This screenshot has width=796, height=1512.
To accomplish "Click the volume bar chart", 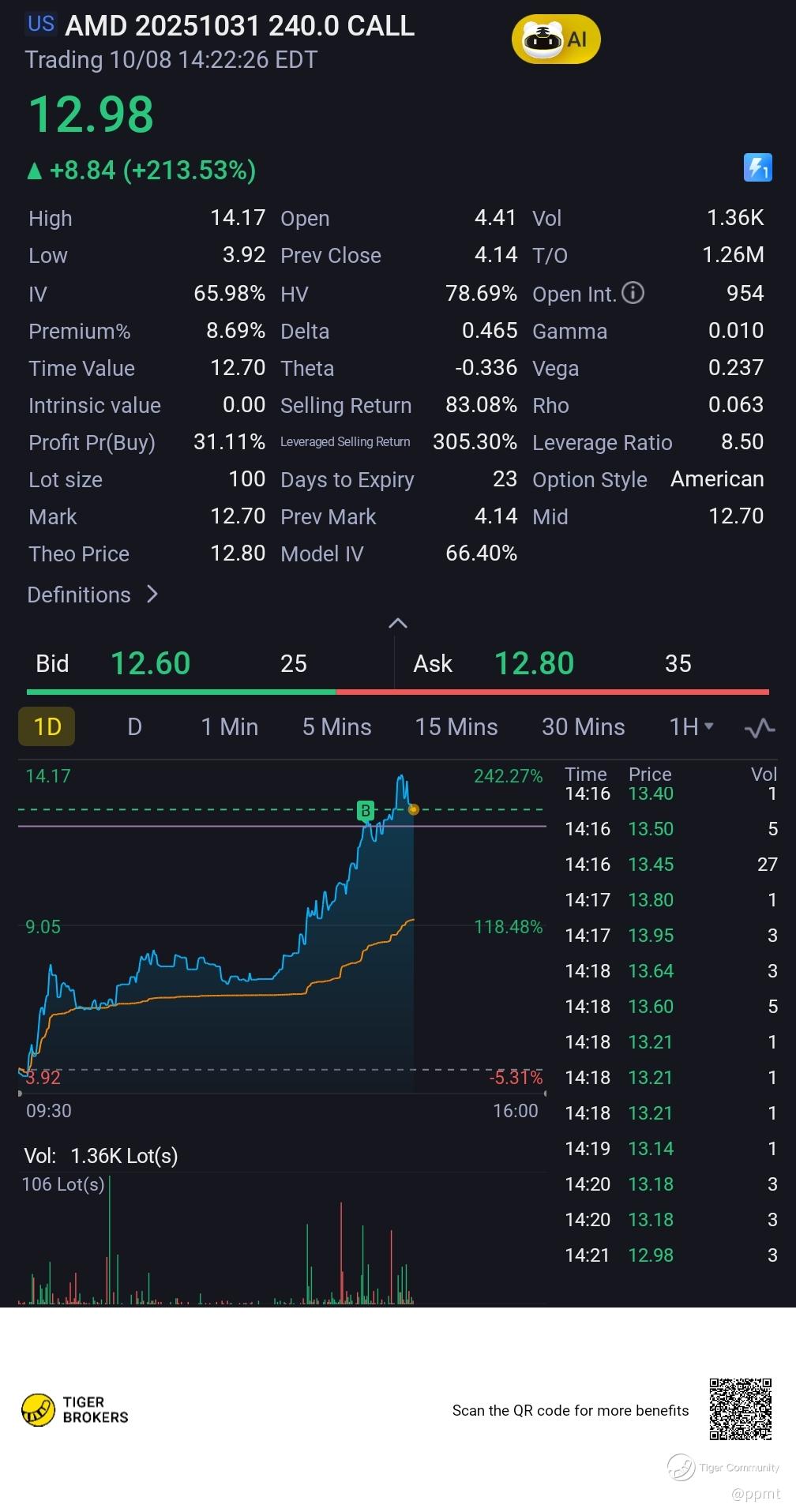I will (282, 1240).
